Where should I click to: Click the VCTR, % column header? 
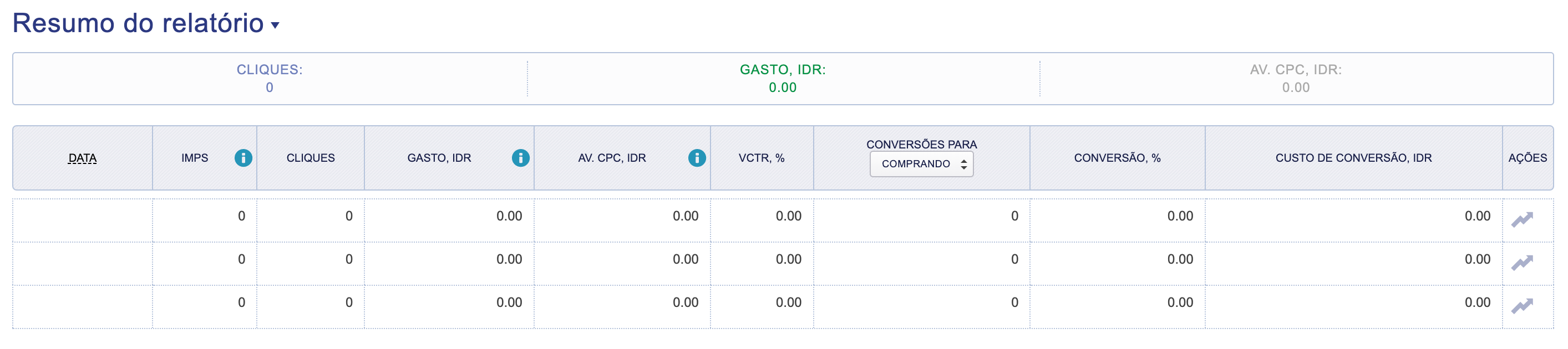pyautogui.click(x=762, y=158)
